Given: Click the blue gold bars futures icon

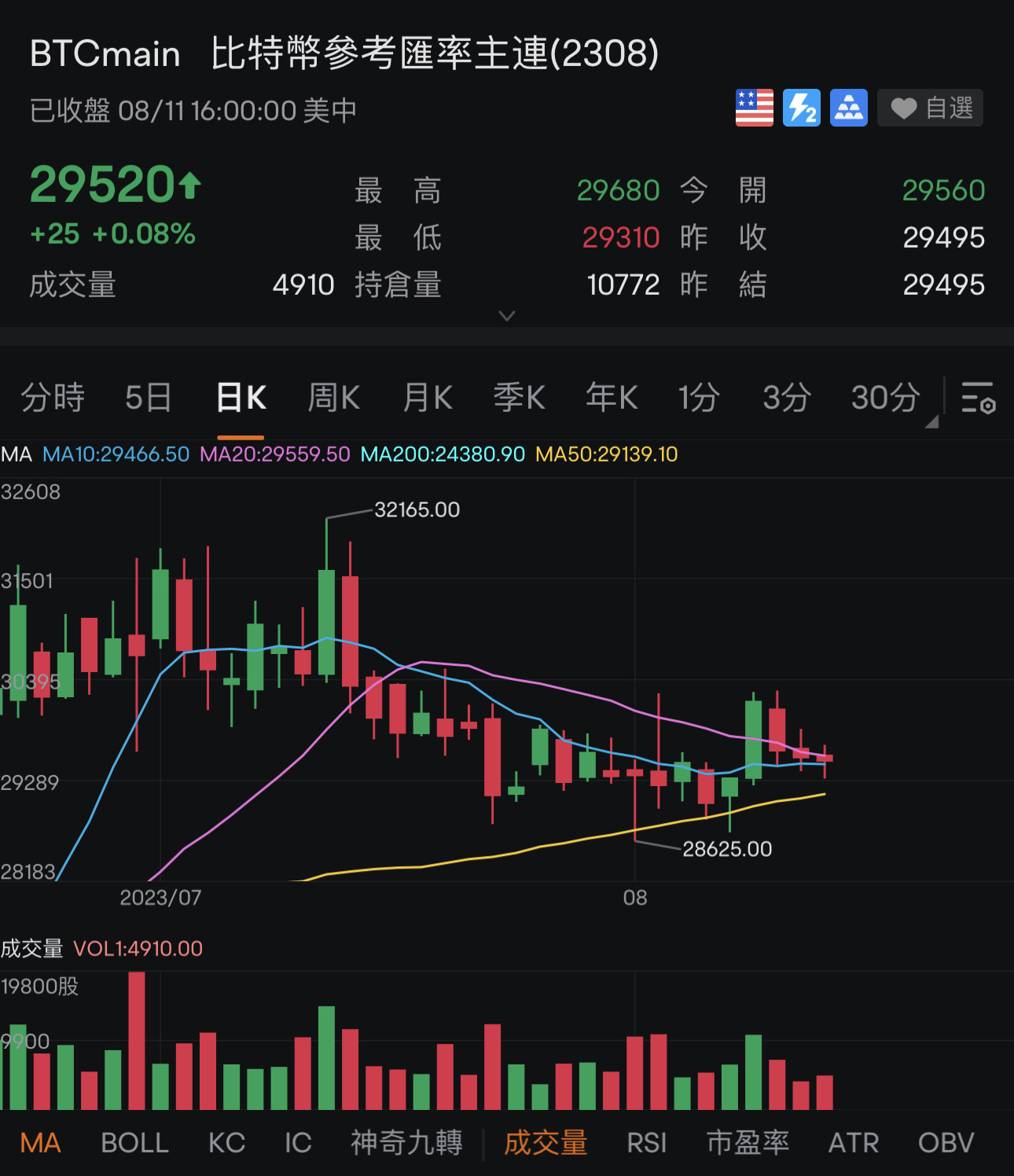Looking at the screenshot, I should pyautogui.click(x=848, y=107).
